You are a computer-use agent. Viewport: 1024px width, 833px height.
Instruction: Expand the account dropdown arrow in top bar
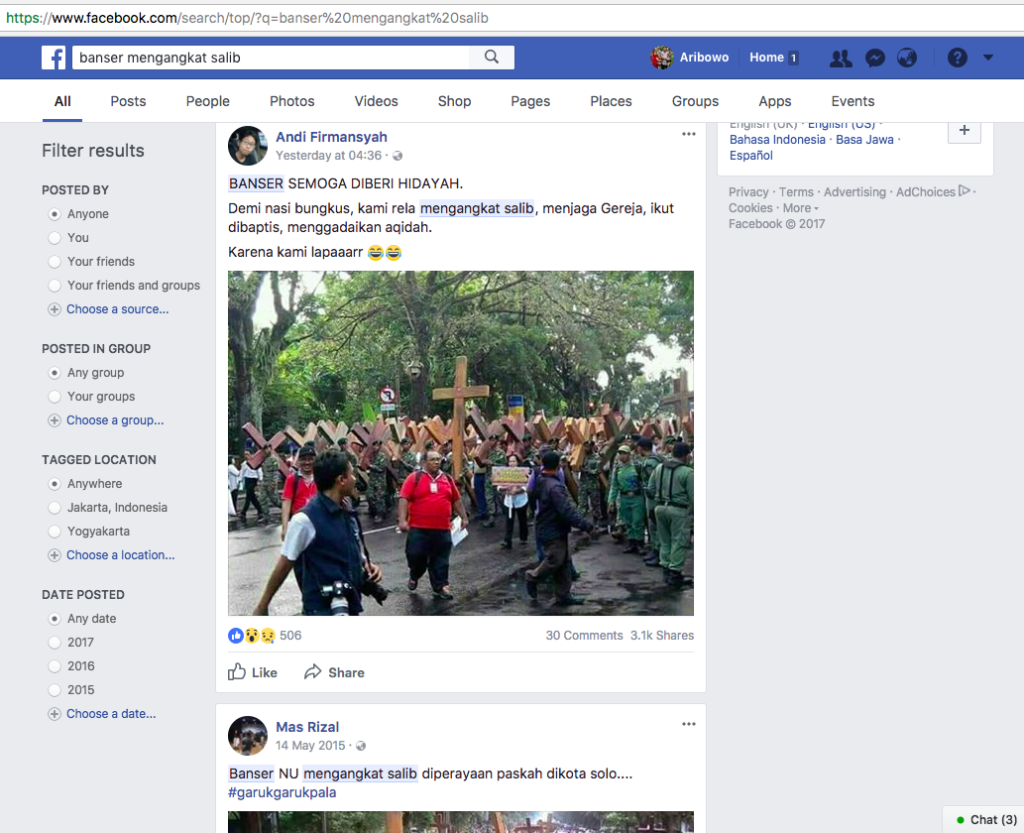pyautogui.click(x=988, y=58)
